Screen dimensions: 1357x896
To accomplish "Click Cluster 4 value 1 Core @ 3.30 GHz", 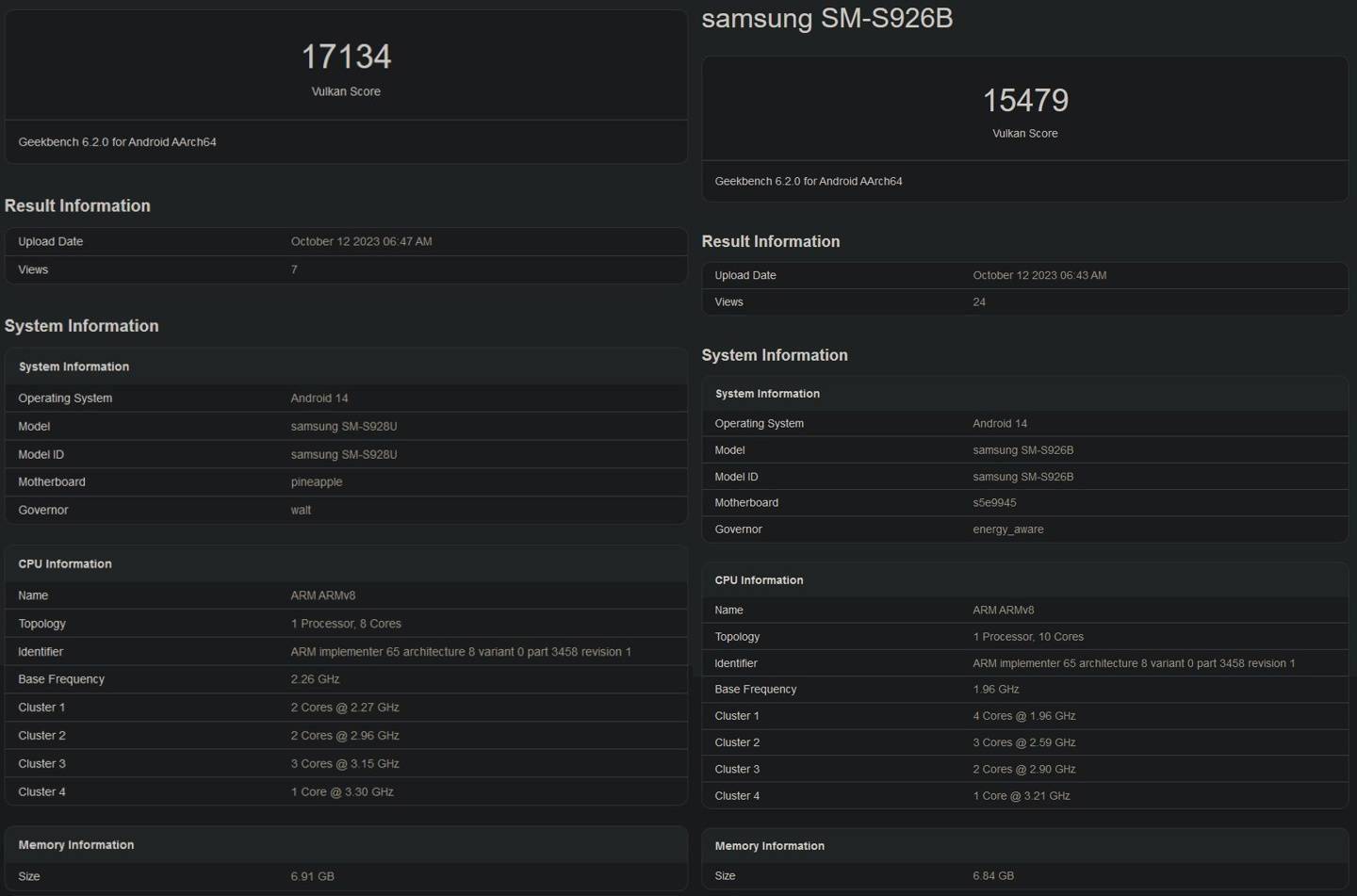I will pyautogui.click(x=342, y=792).
